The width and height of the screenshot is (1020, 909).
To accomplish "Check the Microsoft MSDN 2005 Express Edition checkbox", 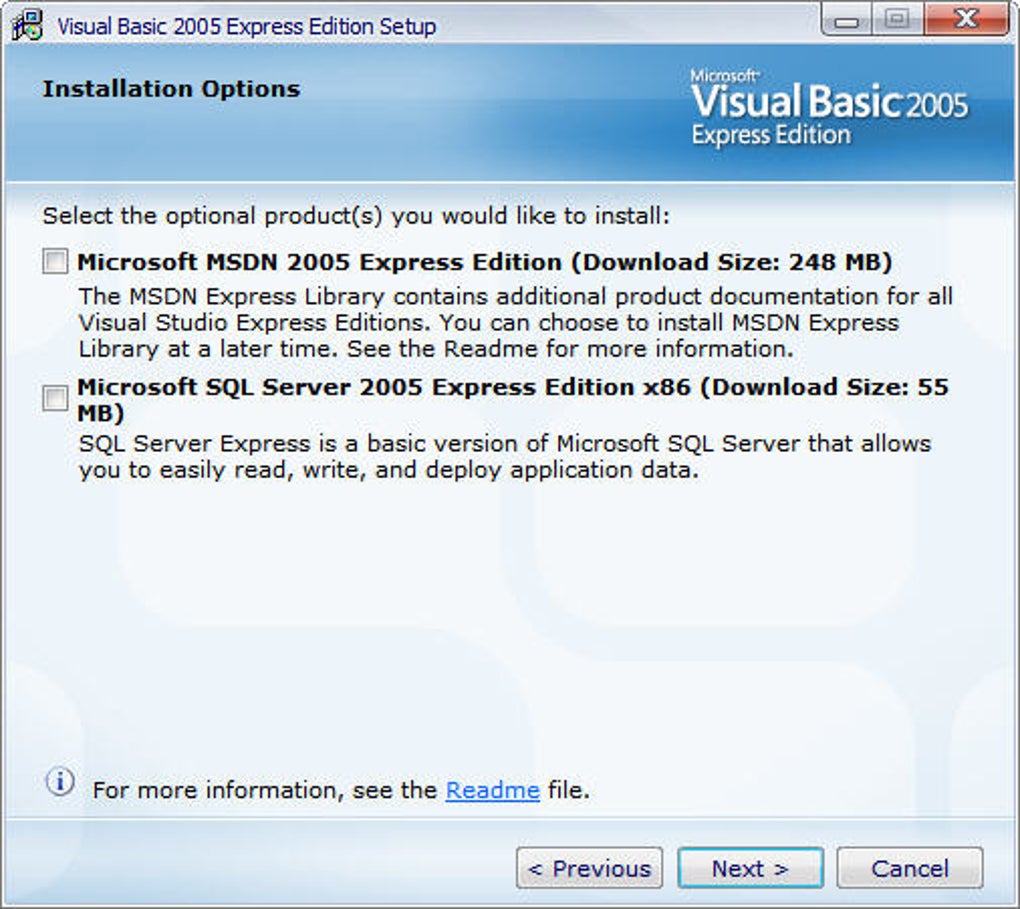I will click(x=55, y=262).
